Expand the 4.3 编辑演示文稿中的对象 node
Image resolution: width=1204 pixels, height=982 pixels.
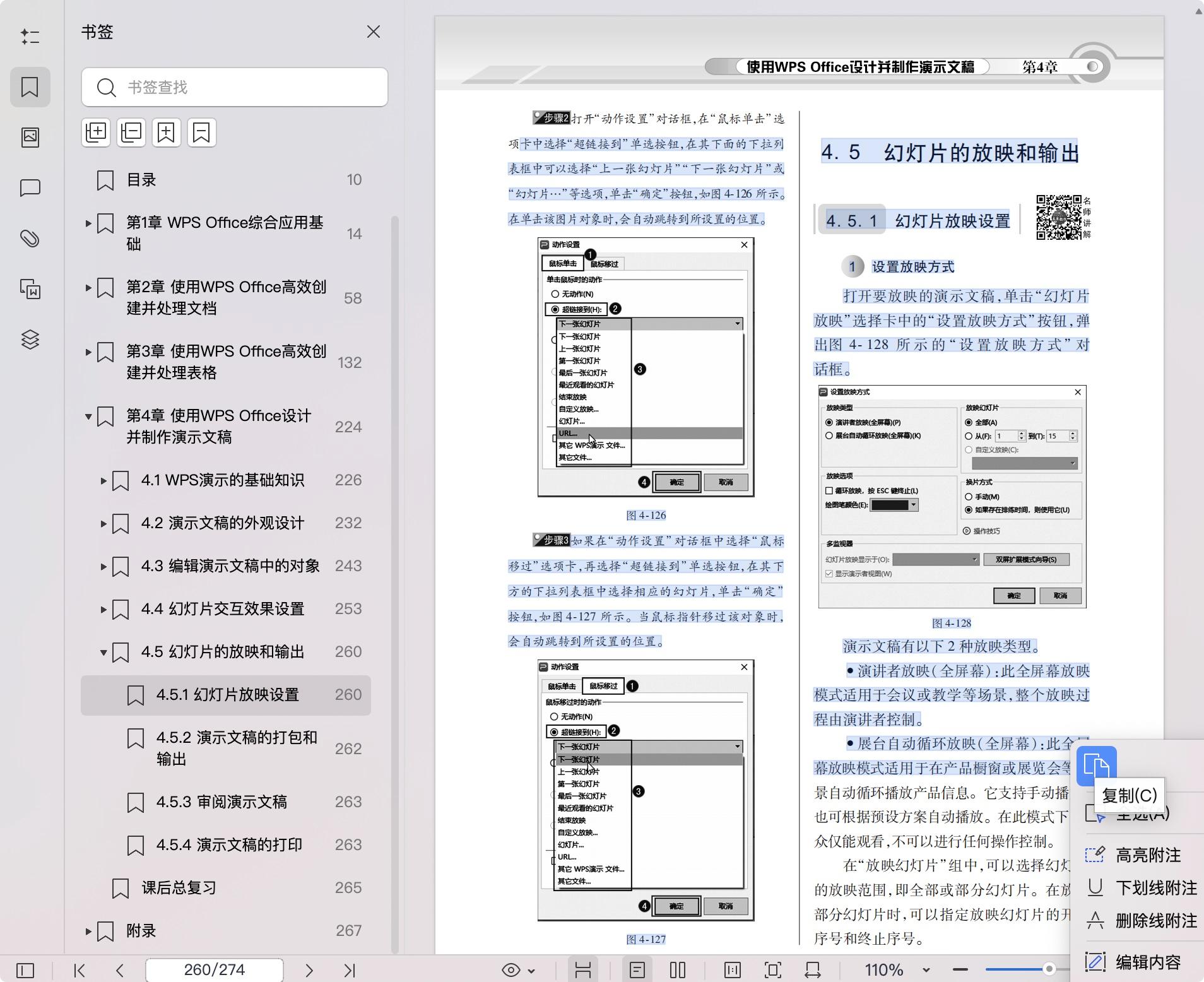click(x=103, y=566)
